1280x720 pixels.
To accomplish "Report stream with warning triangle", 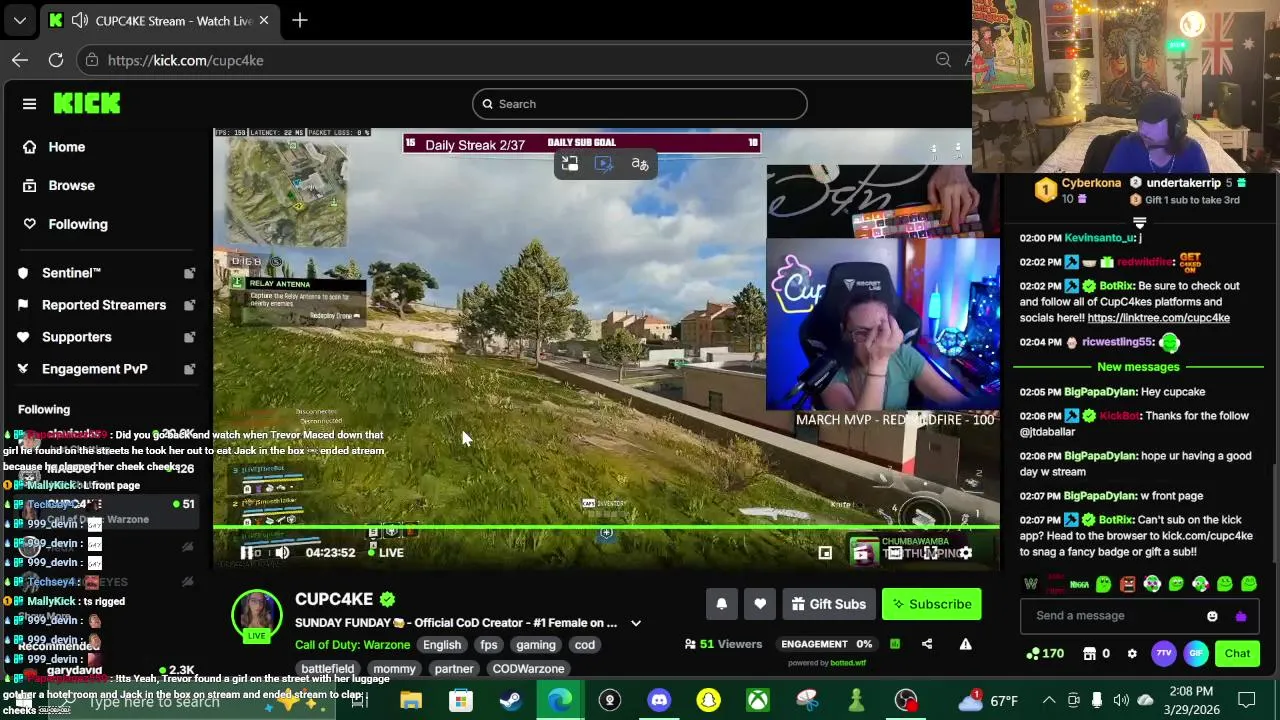I will (965, 644).
